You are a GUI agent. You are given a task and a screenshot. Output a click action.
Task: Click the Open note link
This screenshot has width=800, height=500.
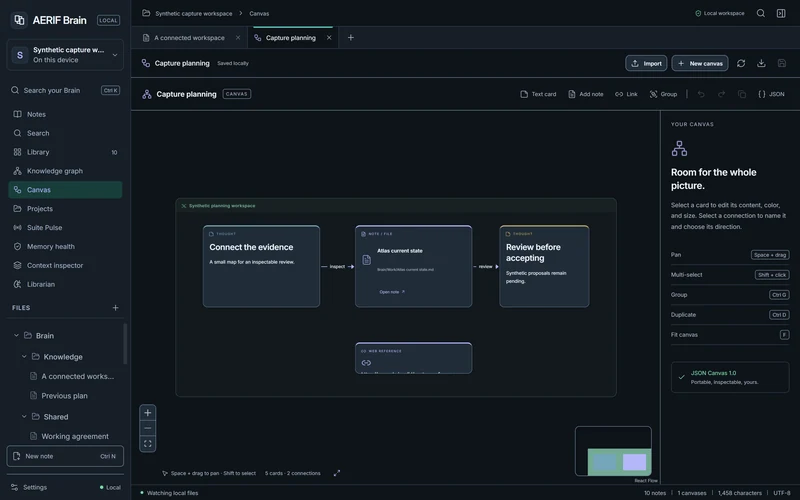point(392,292)
